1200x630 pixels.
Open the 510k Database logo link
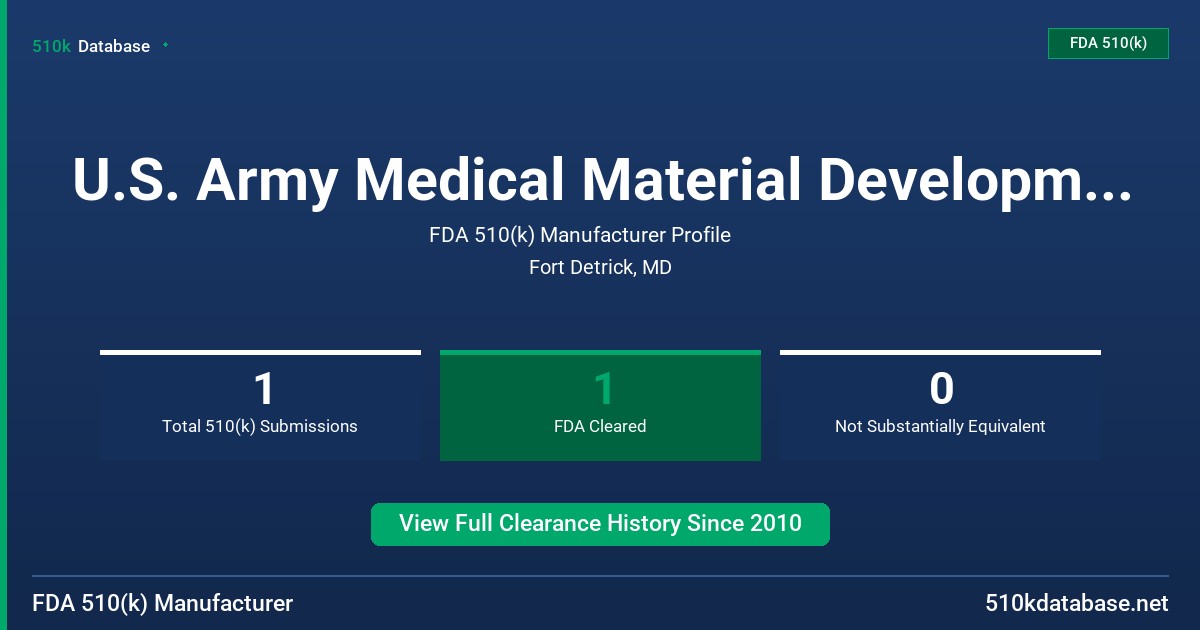tap(91, 46)
